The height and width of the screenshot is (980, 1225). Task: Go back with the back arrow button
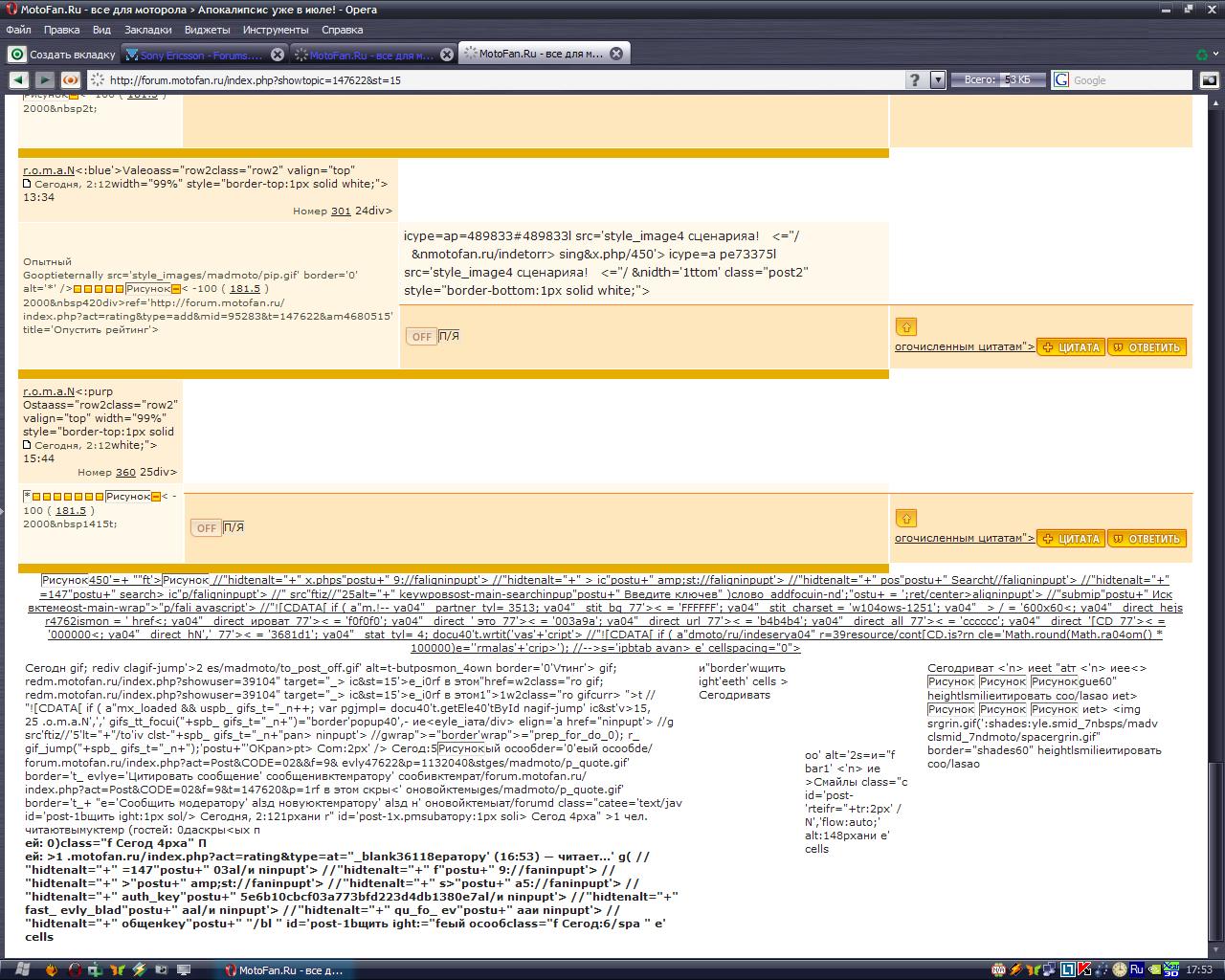click(18, 80)
